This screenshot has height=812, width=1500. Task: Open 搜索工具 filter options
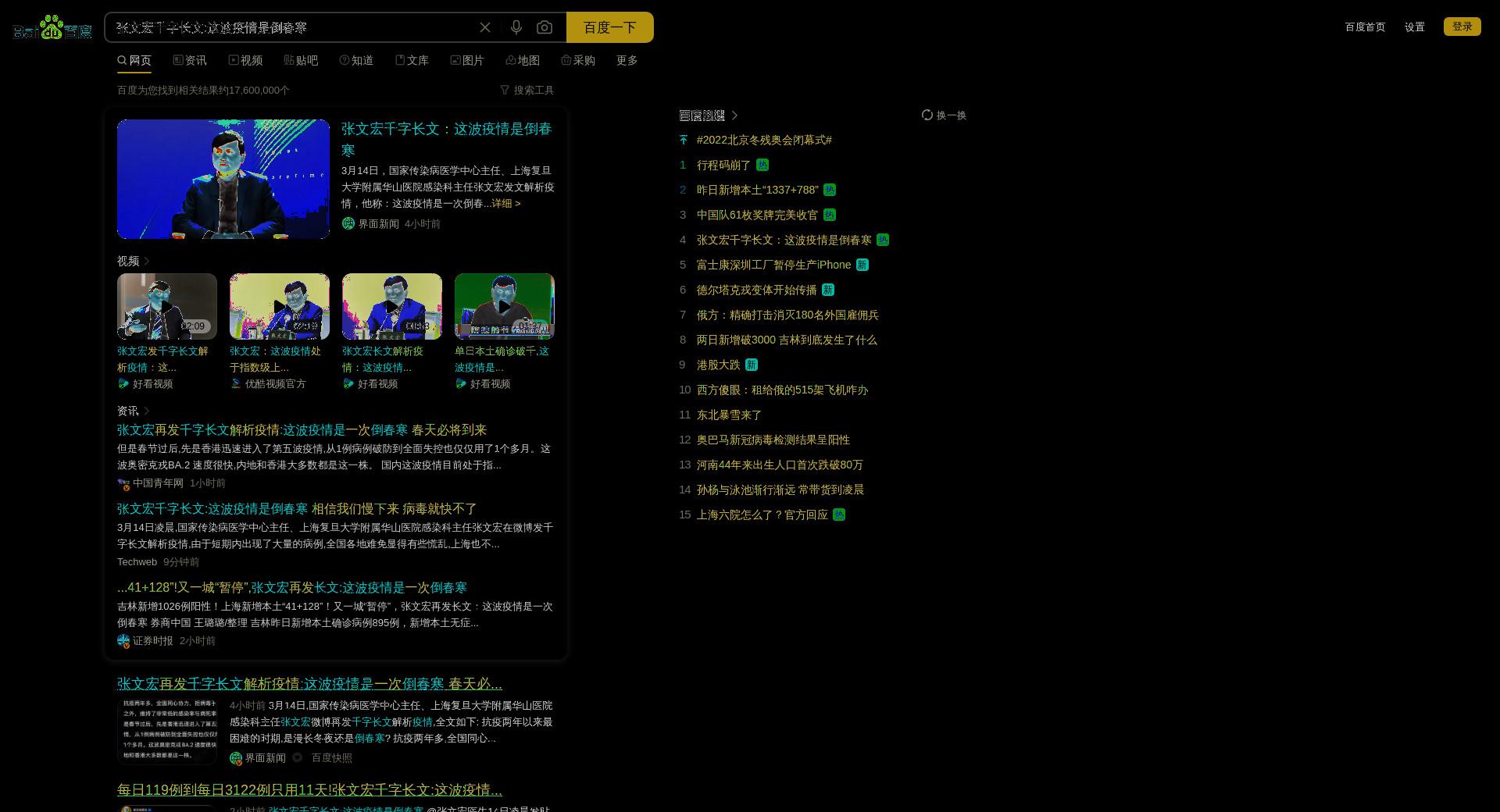(x=527, y=90)
